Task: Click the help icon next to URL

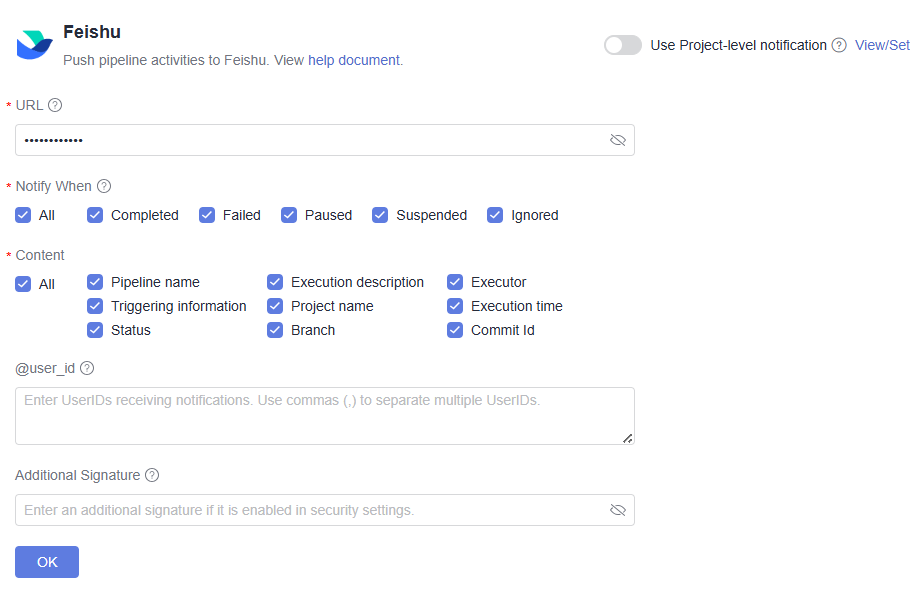Action: click(x=55, y=105)
